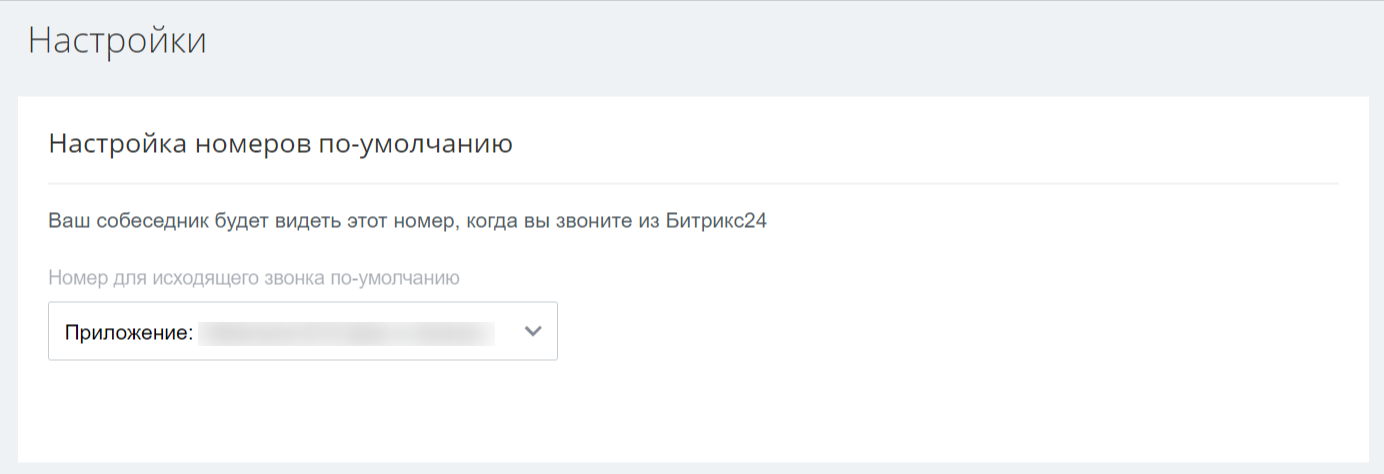This screenshot has width=1384, height=474.
Task: Click the word 'звонка' in the gray label
Action: pos(291,278)
